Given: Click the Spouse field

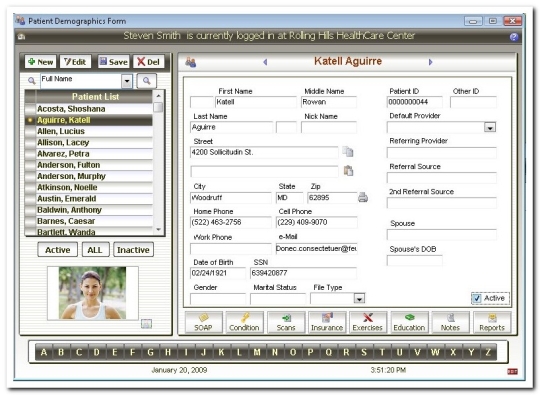Looking at the screenshot, I should (442, 235).
